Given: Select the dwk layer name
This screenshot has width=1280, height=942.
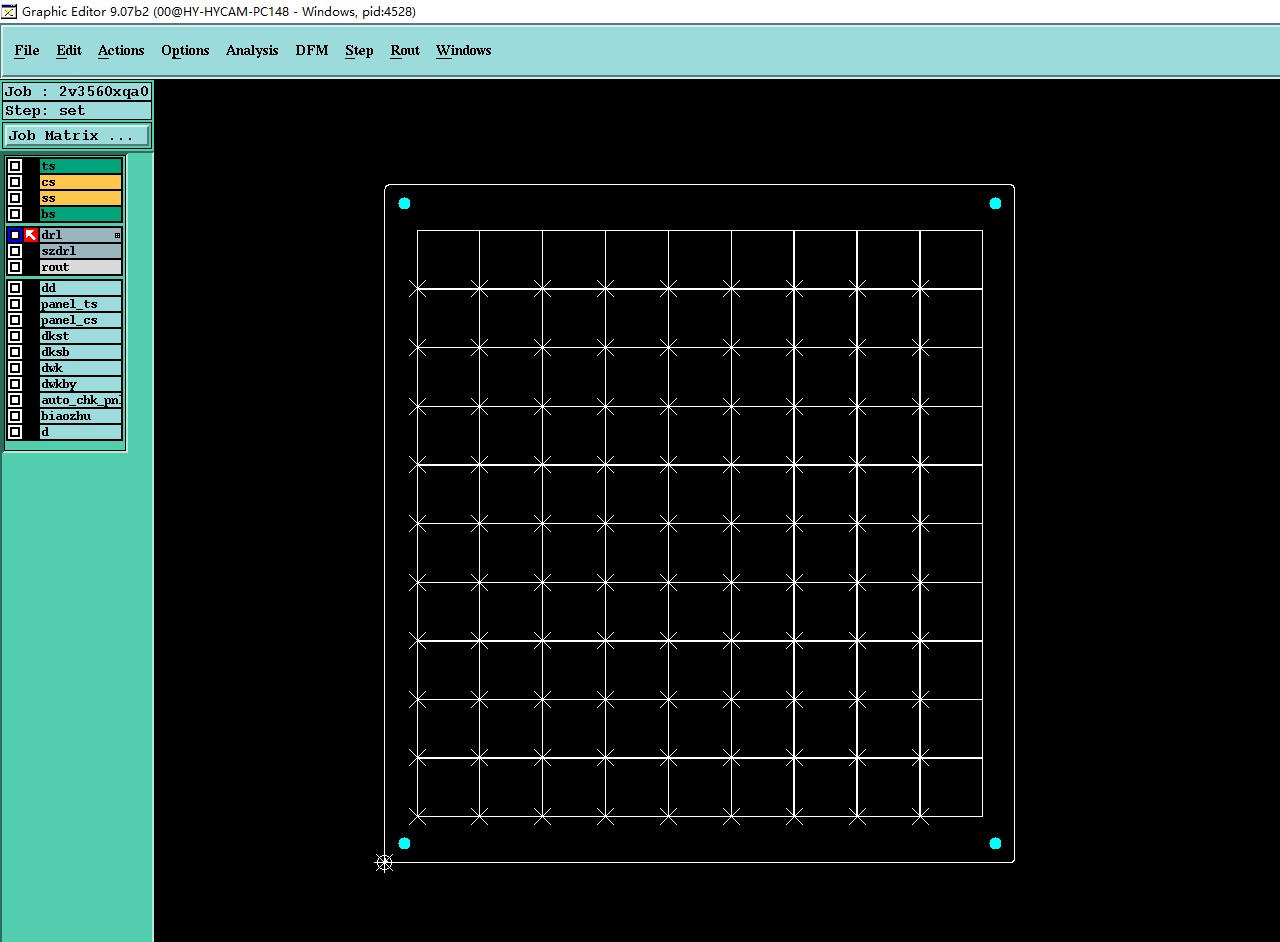Looking at the screenshot, I should point(81,368).
